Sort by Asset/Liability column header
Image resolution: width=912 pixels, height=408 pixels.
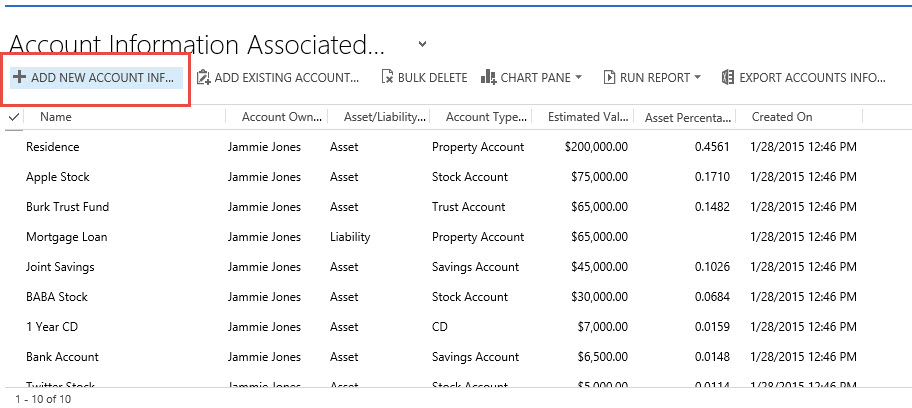tap(384, 117)
